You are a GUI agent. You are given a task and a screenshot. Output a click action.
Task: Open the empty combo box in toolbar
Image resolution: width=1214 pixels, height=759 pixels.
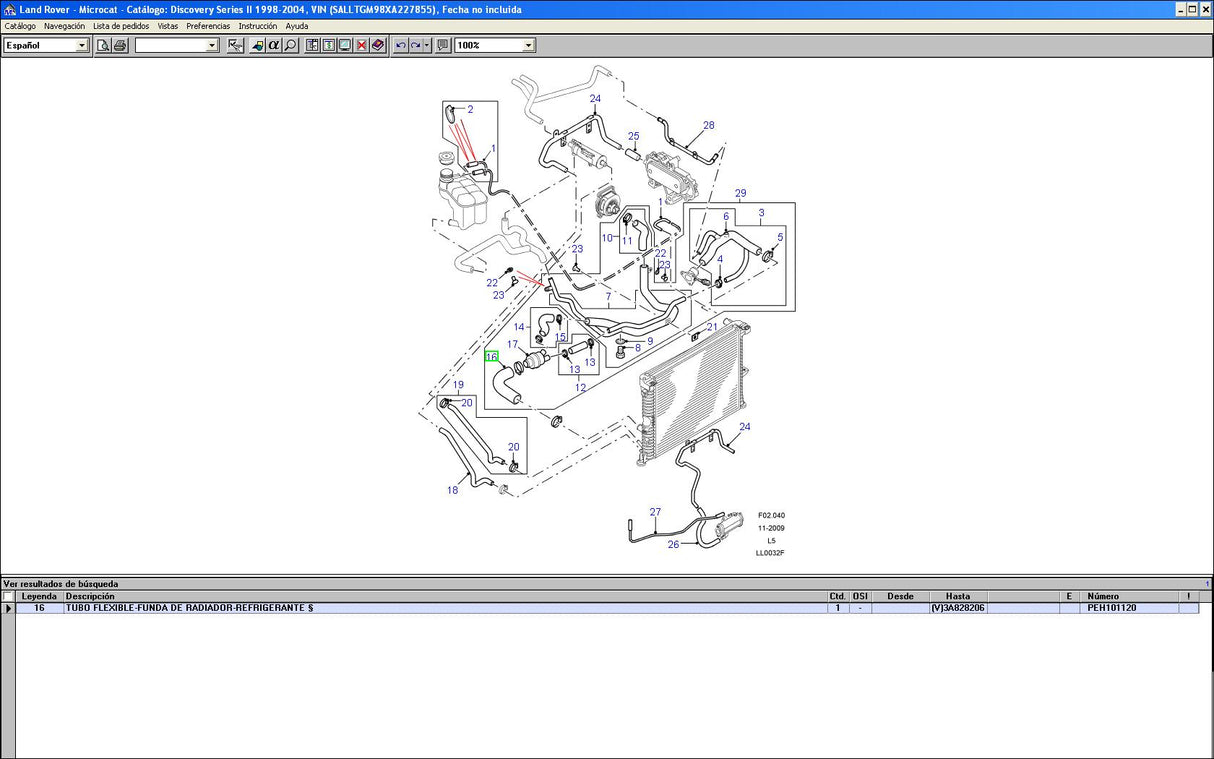(x=212, y=46)
